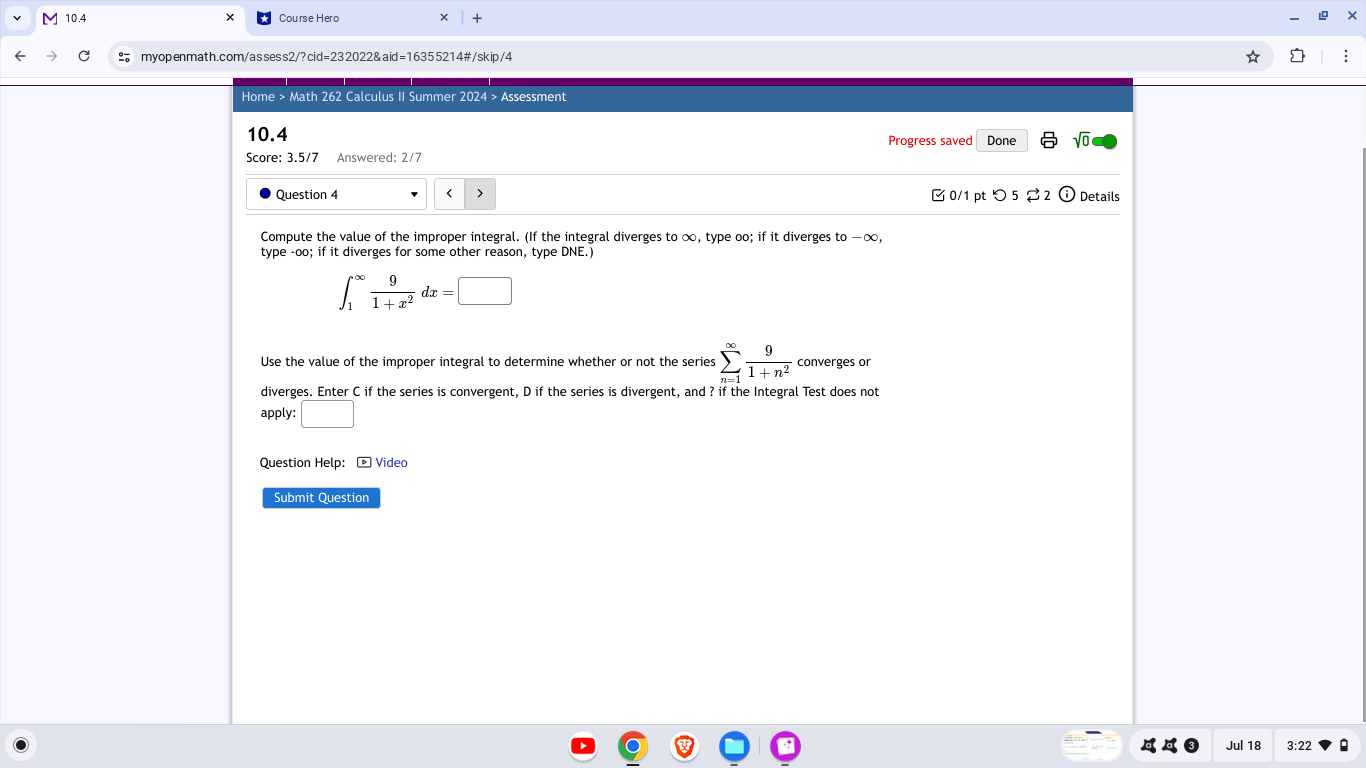Screen dimensions: 1366x768
Task: Open the browser three-dot menu
Action: tap(1346, 57)
